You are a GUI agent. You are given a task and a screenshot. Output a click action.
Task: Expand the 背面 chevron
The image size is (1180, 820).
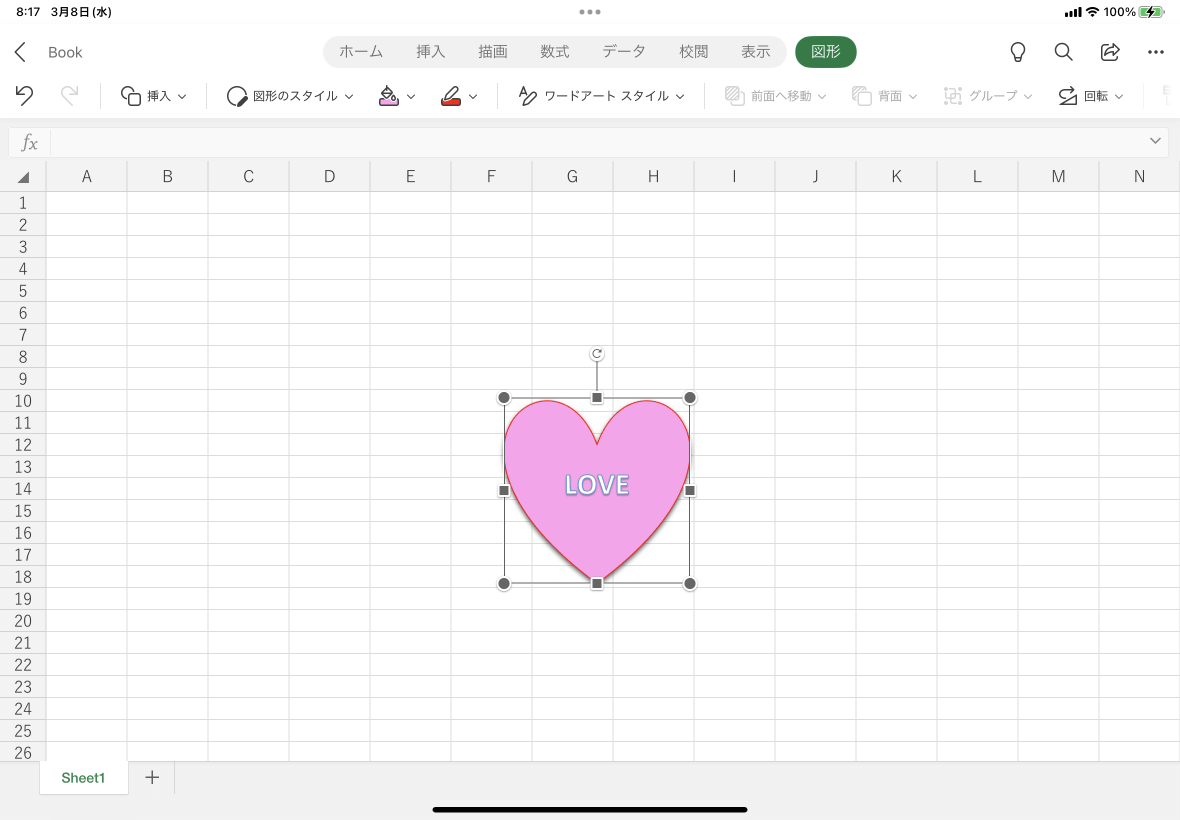point(913,96)
